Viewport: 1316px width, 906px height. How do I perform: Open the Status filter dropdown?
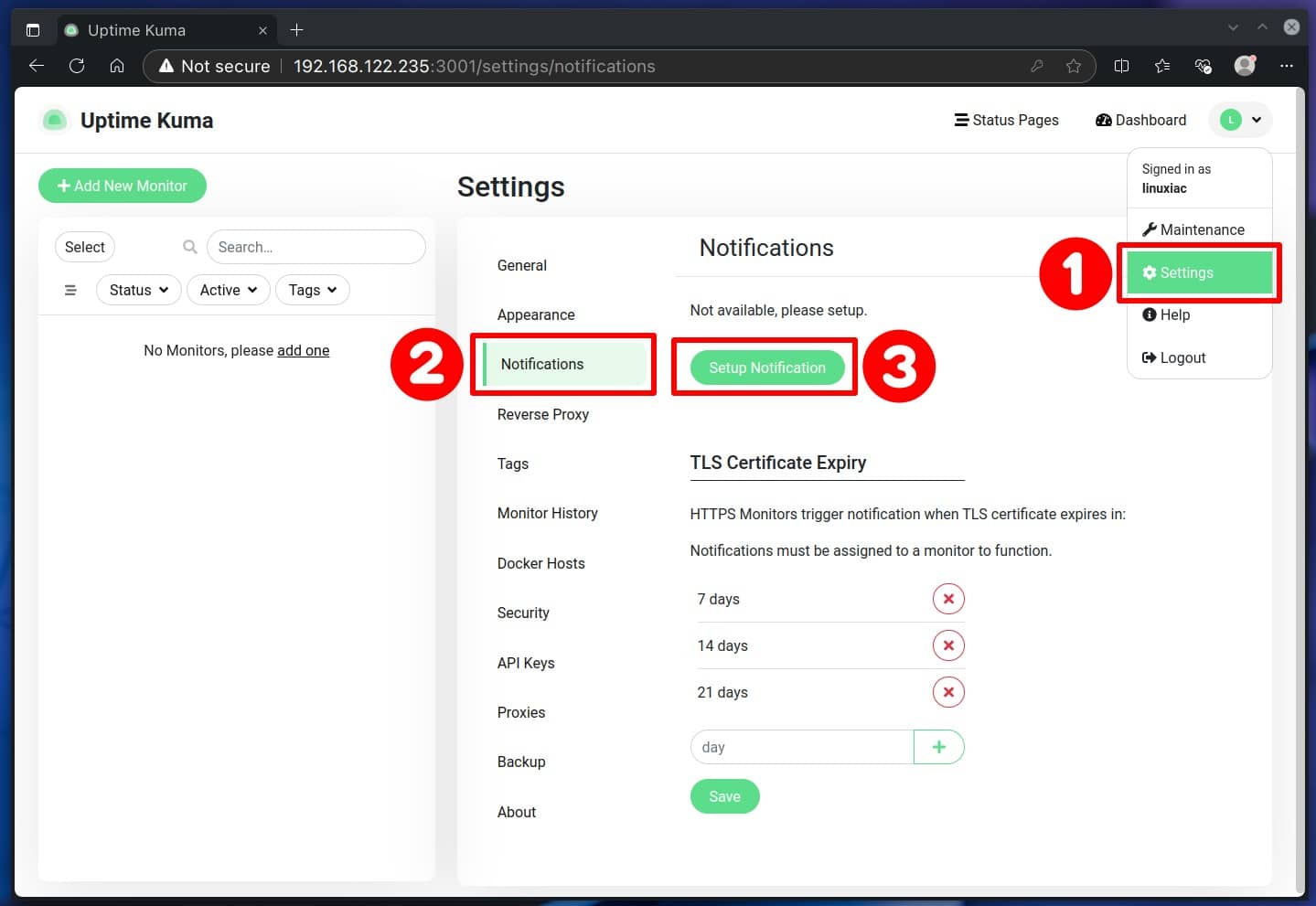[137, 290]
